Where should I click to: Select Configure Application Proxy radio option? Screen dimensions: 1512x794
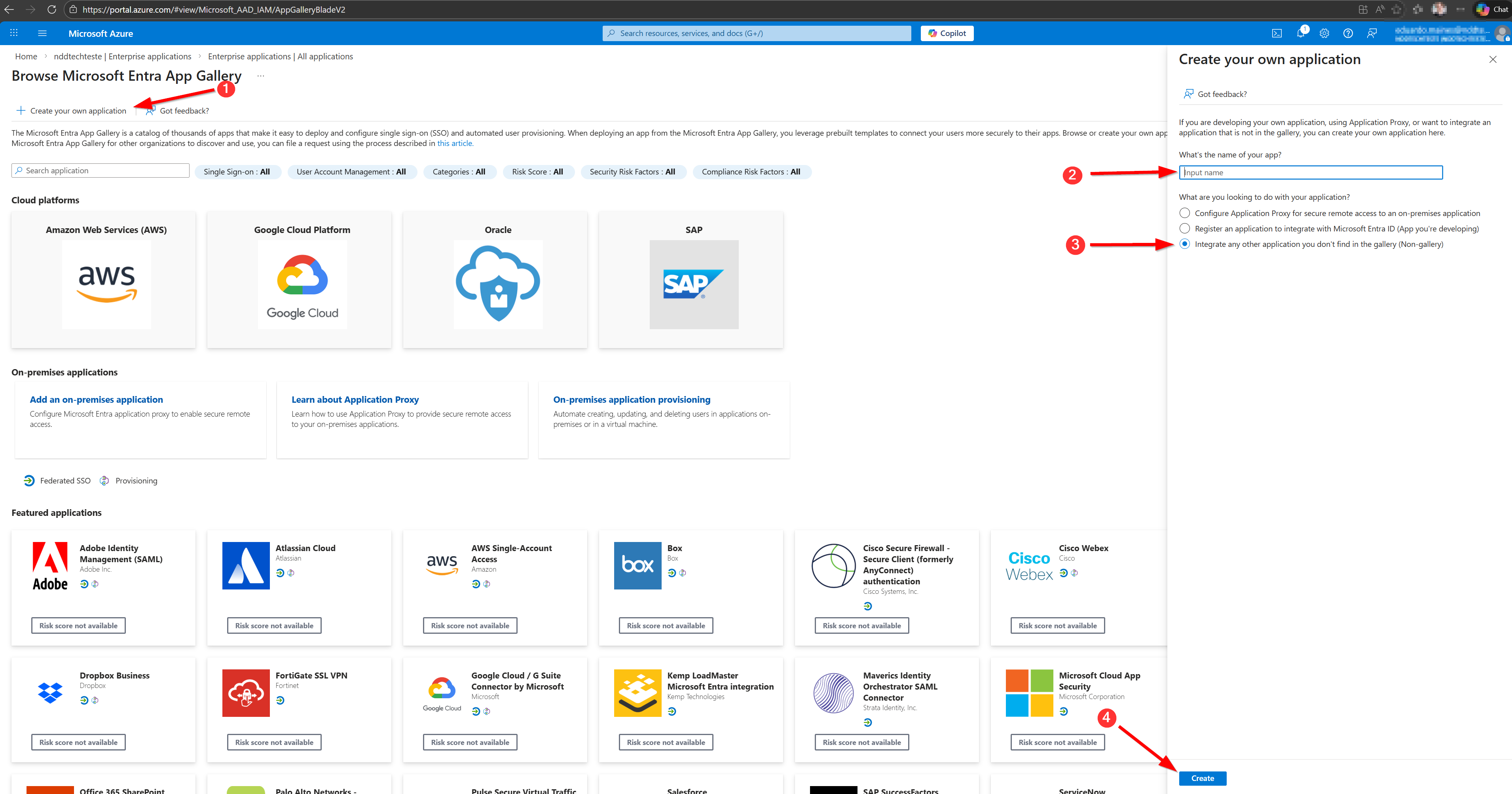(1184, 213)
